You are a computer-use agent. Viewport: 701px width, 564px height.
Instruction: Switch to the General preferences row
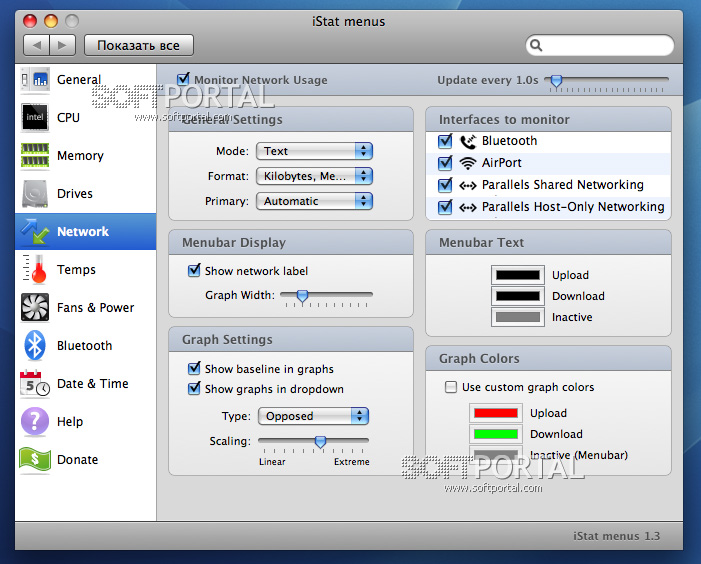pyautogui.click(x=85, y=80)
